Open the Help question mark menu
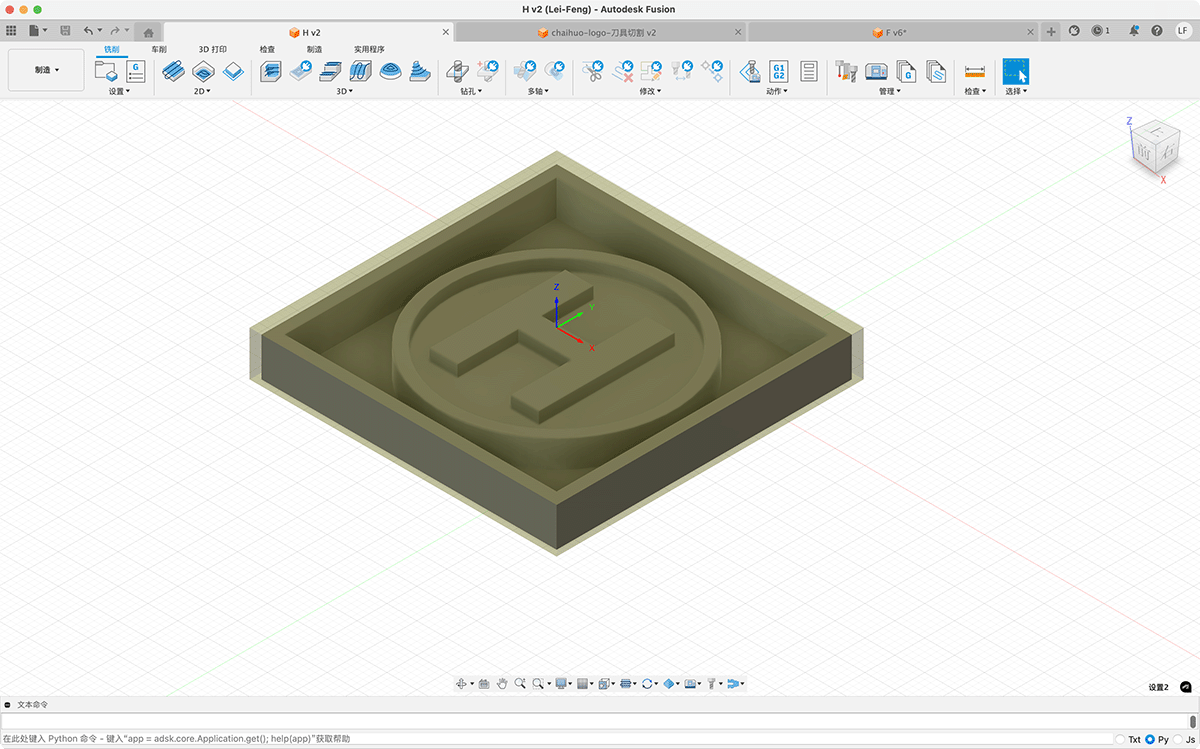This screenshot has width=1200, height=749. (1157, 31)
